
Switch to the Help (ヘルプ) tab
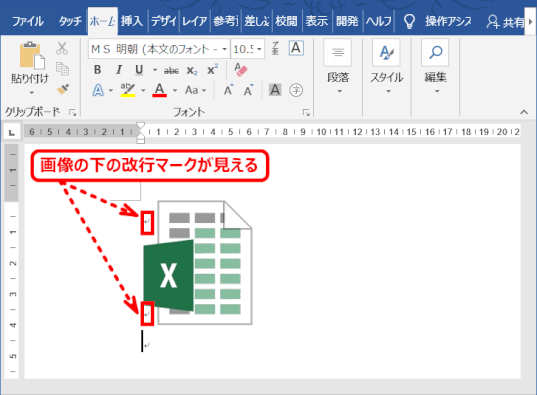tap(379, 21)
